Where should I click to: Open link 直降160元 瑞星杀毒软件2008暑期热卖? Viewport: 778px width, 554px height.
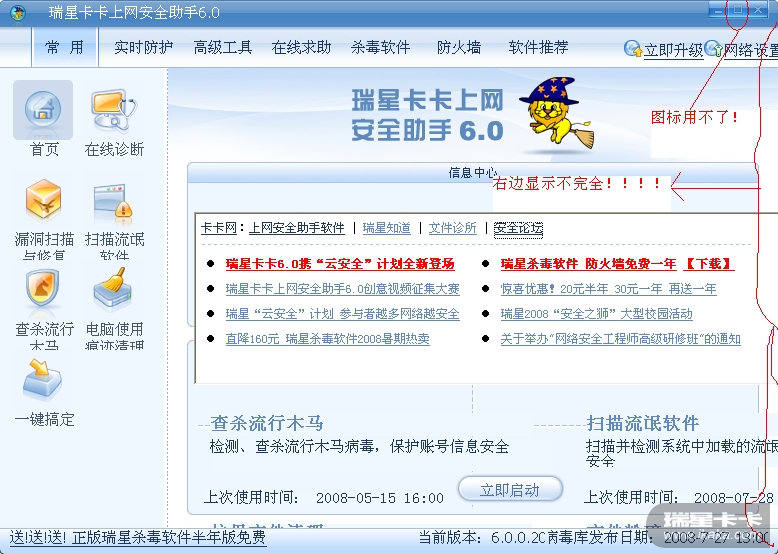pos(327,339)
